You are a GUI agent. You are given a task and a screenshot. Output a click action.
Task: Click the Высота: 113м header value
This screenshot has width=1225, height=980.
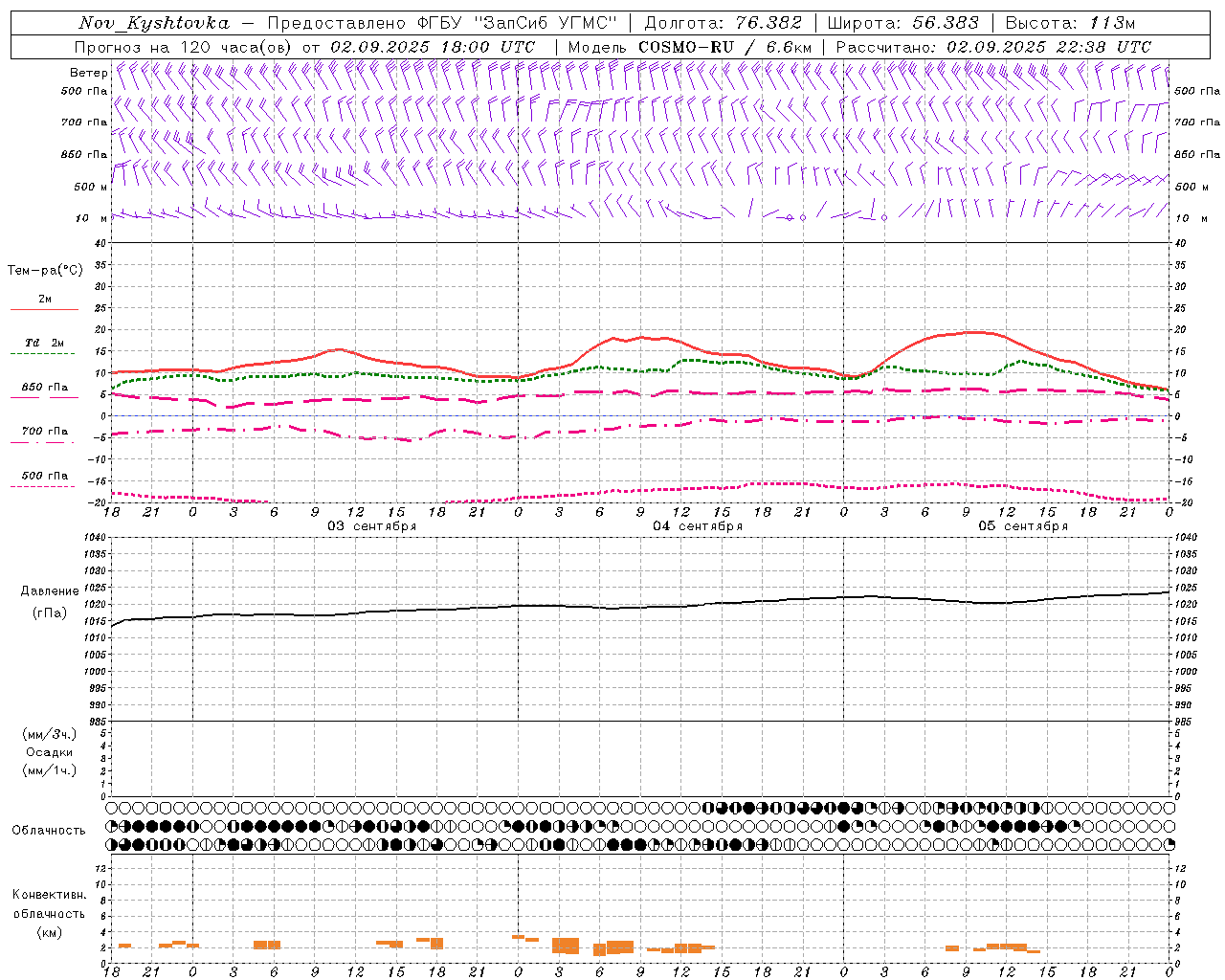[x=1070, y=23]
